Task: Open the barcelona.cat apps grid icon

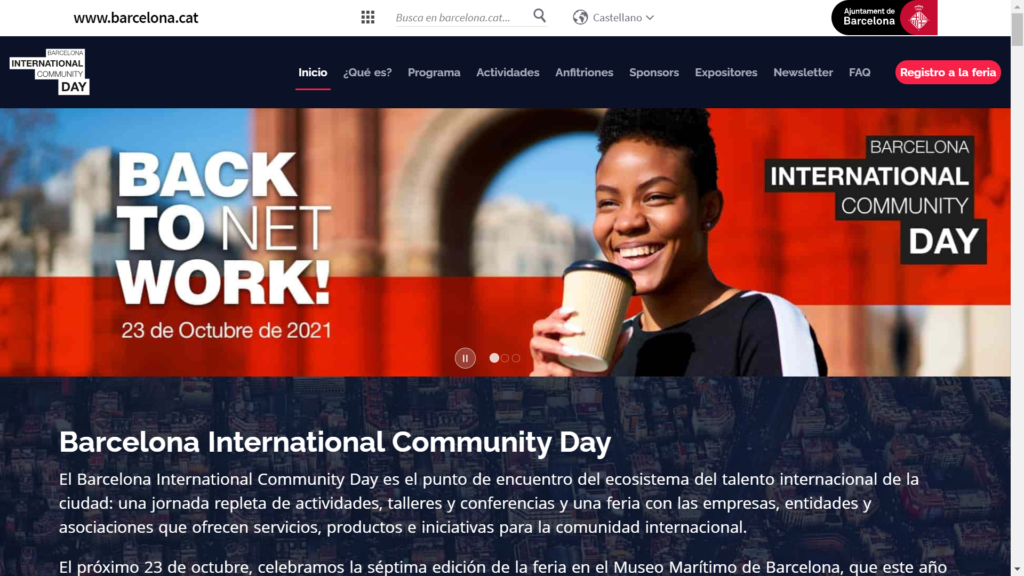Action: 368,17
